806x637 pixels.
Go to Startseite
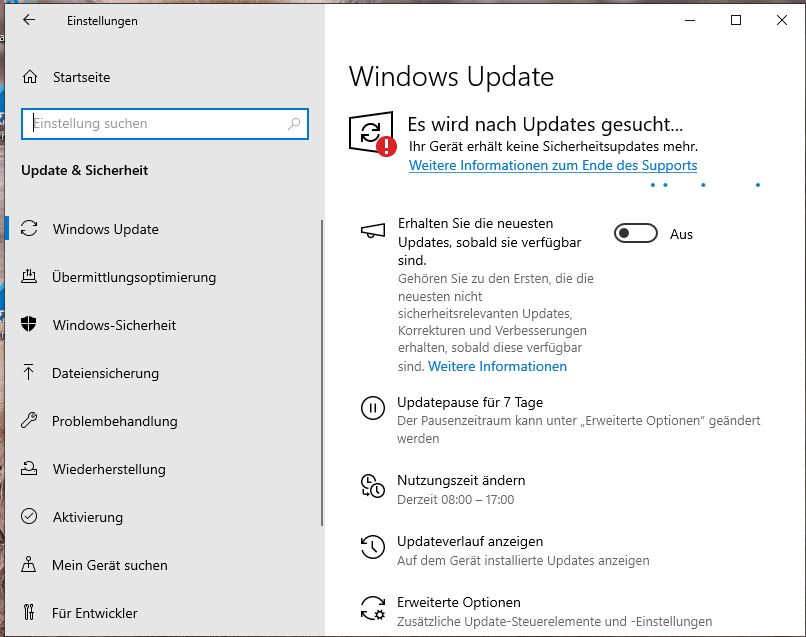click(81, 77)
